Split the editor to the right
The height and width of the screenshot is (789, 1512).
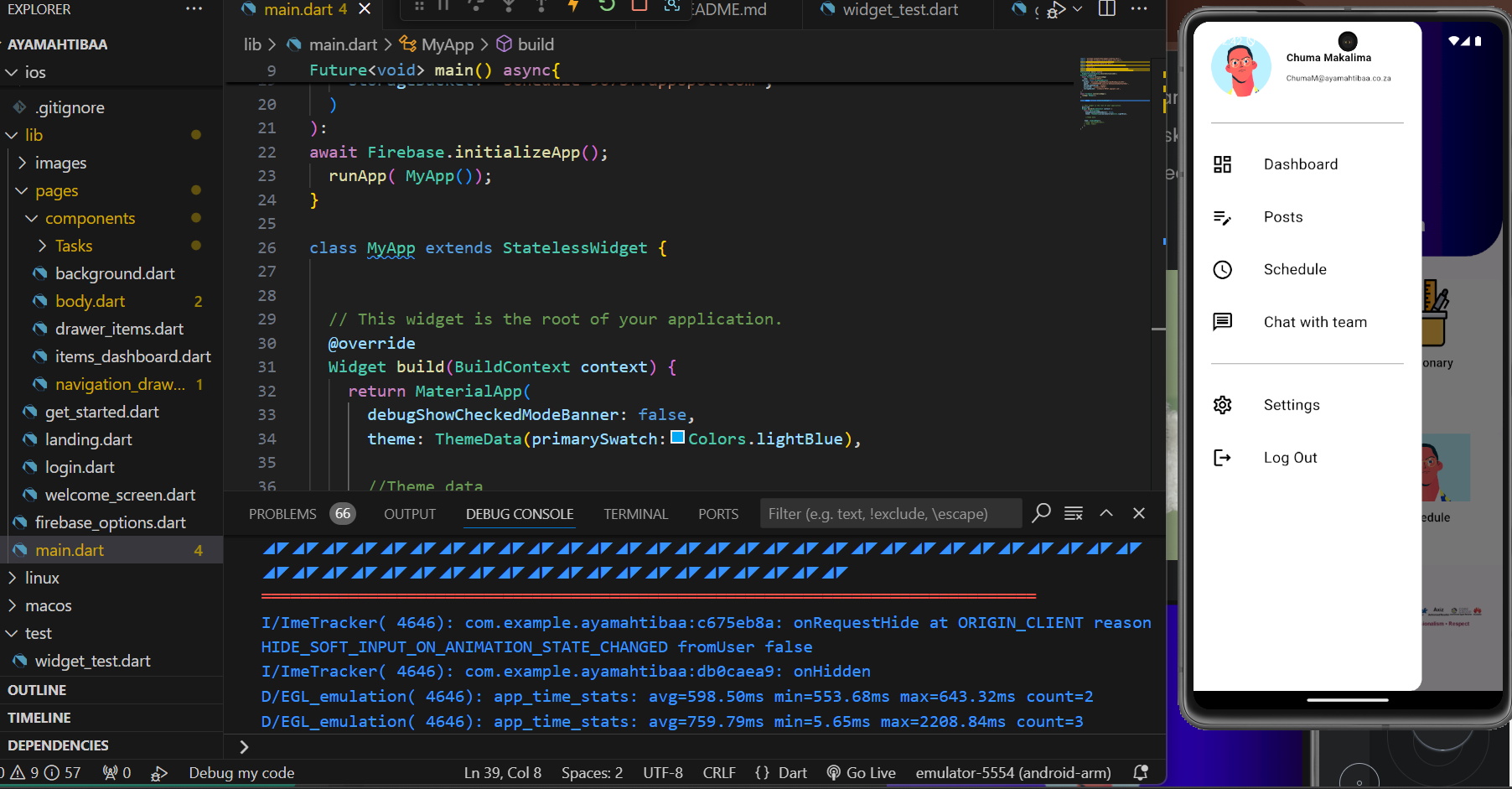1107,9
